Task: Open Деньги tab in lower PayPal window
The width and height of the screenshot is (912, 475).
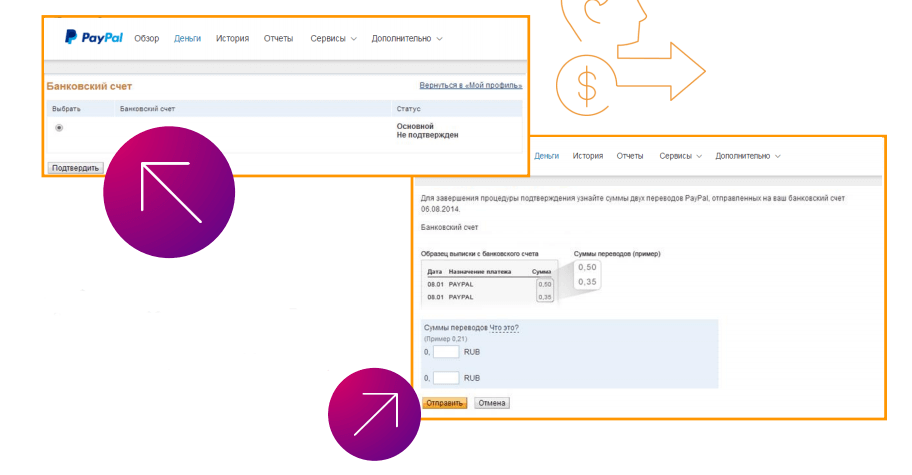Action: [546, 156]
